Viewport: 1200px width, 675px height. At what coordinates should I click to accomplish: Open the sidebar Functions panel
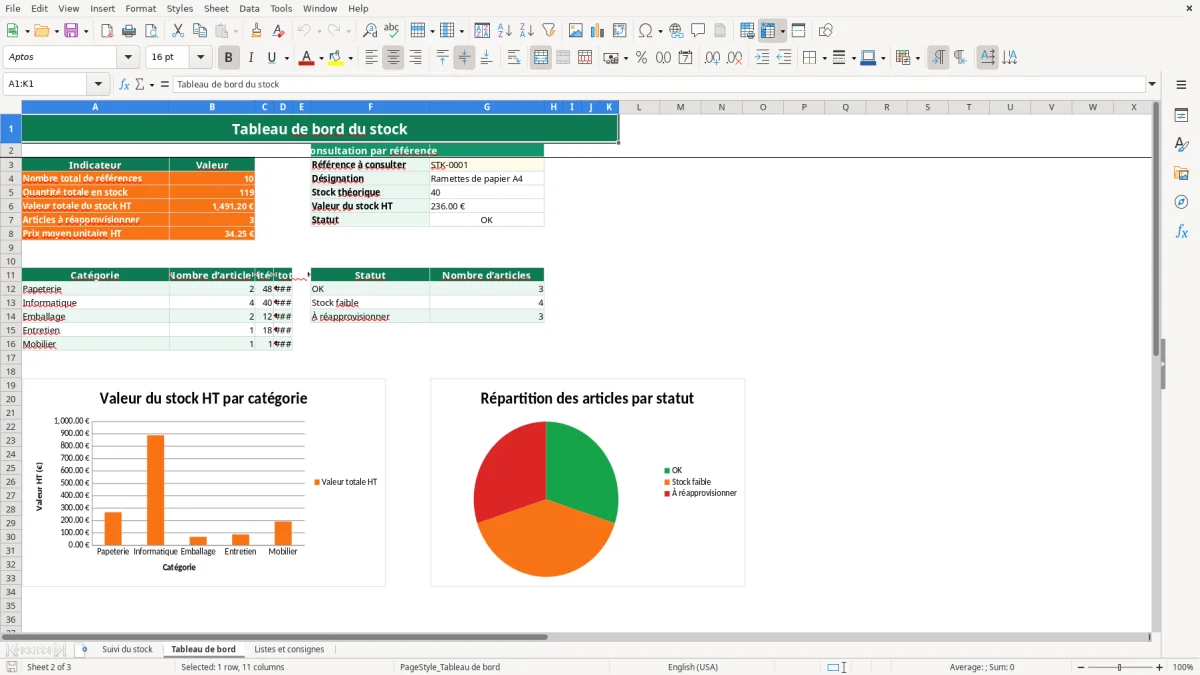(x=1181, y=232)
